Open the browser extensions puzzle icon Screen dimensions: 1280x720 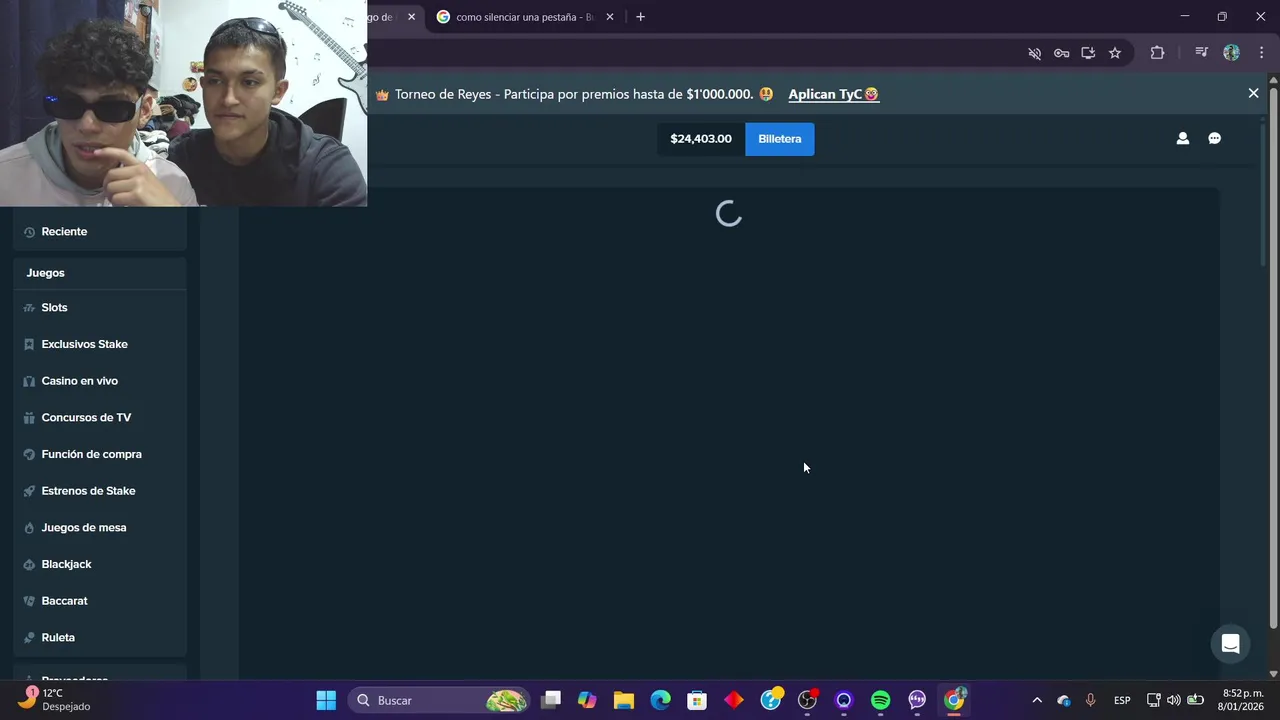point(1158,53)
